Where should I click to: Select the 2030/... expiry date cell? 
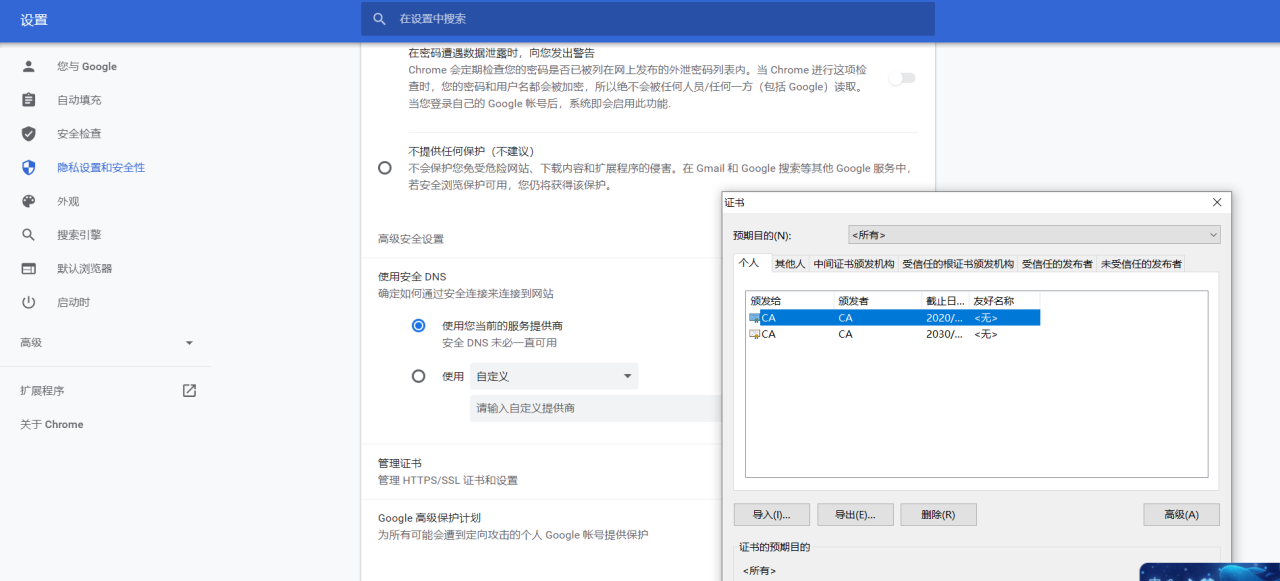946,334
